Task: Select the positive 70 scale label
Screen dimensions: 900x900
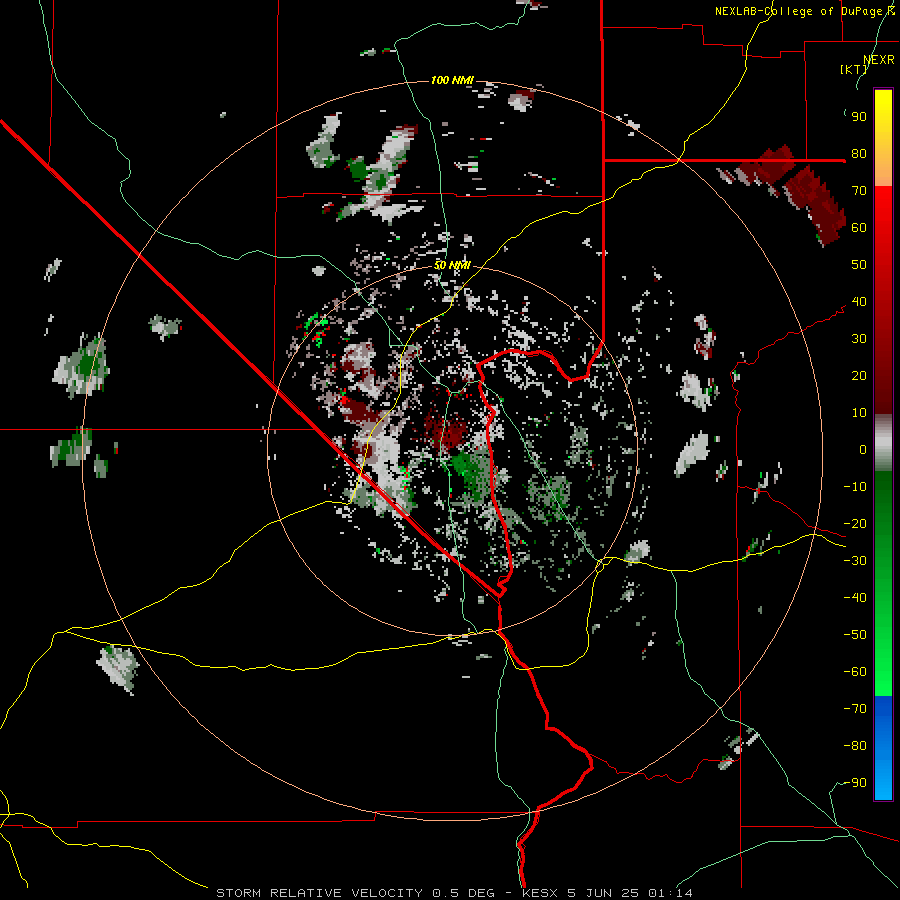Action: coord(859,191)
